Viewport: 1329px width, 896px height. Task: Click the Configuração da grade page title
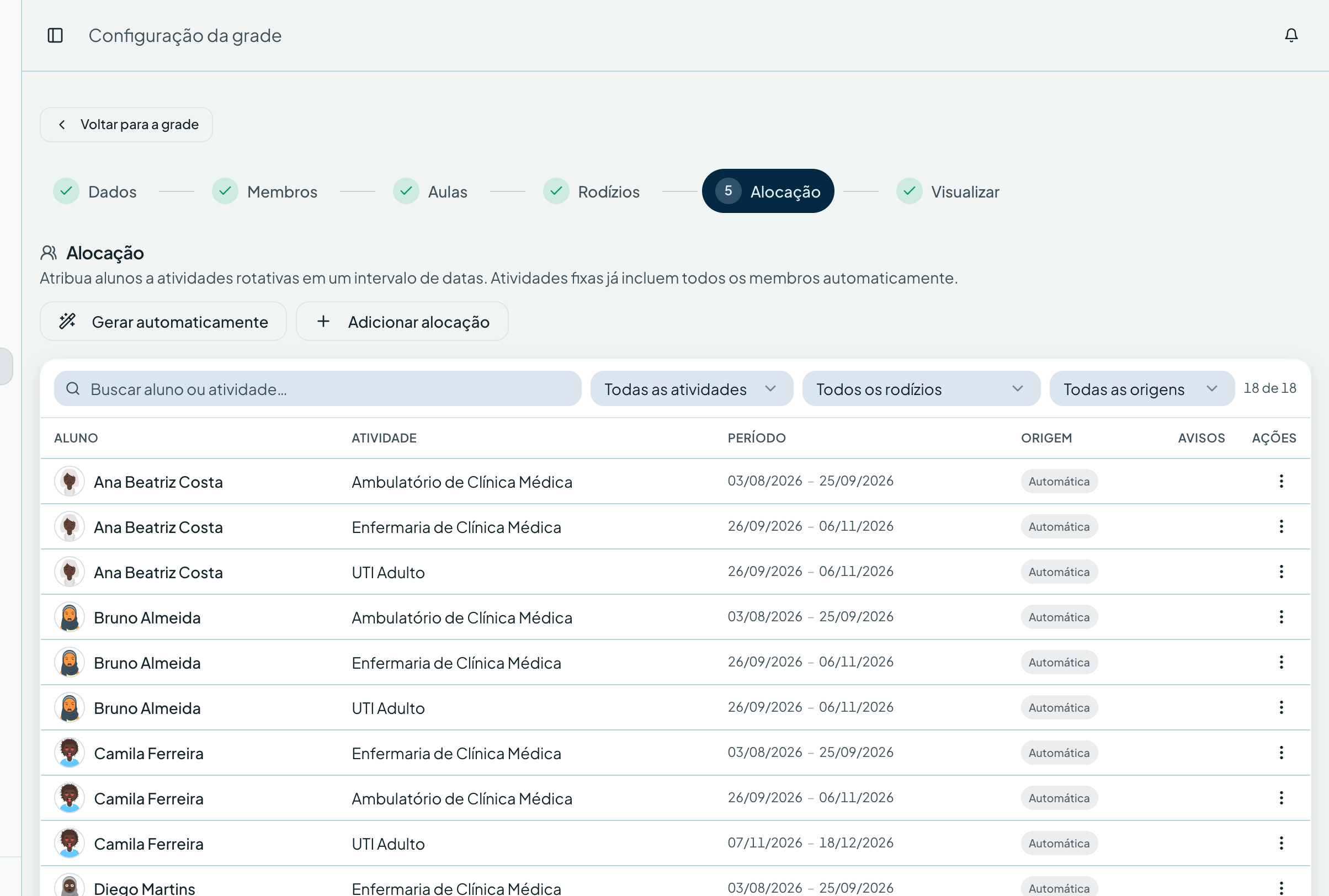tap(185, 35)
